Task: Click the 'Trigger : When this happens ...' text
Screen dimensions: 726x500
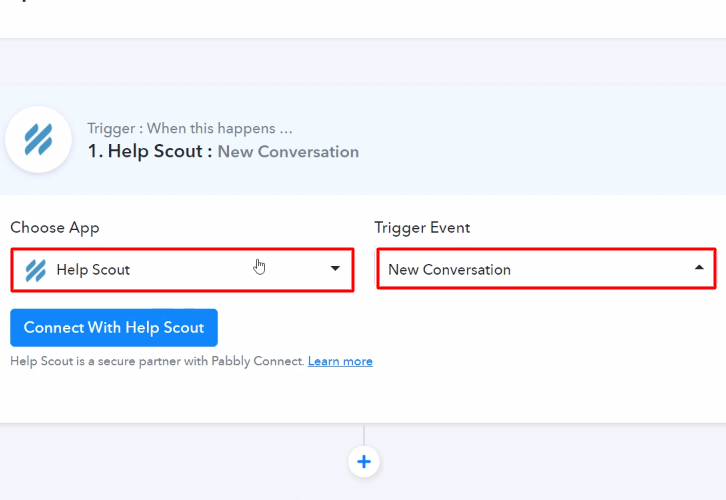Action: click(190, 128)
